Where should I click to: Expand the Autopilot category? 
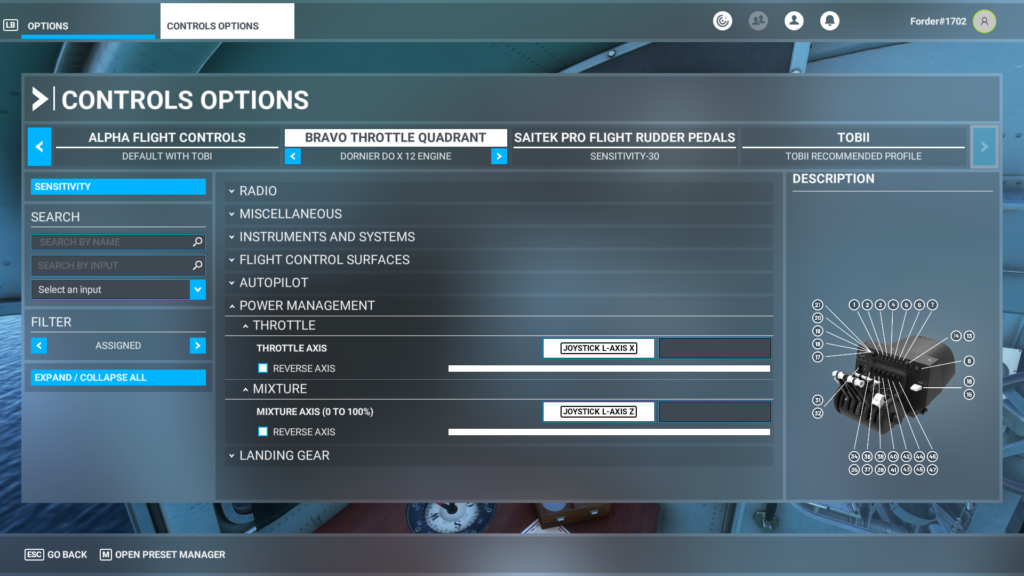(x=499, y=282)
